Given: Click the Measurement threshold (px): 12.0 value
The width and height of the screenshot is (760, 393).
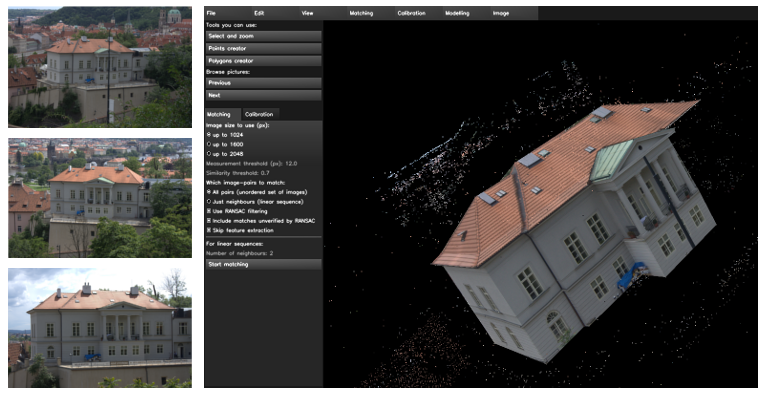Looking at the screenshot, I should pos(252,164).
